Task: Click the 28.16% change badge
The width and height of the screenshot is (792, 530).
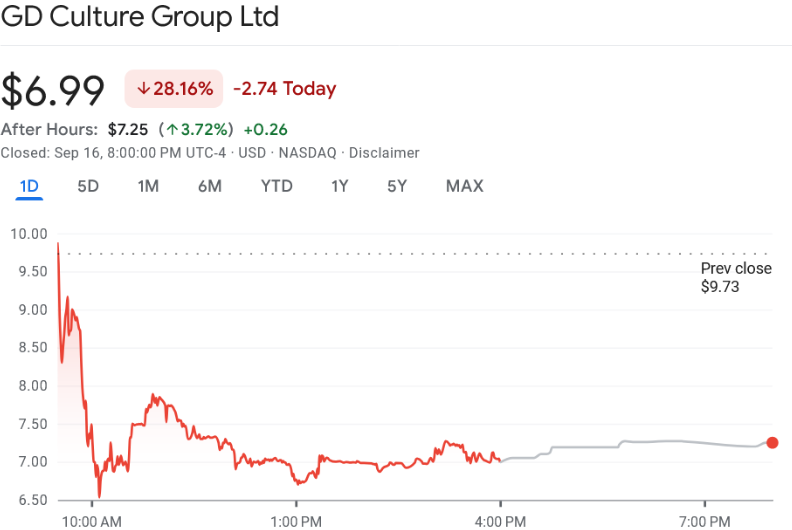Action: click(174, 89)
